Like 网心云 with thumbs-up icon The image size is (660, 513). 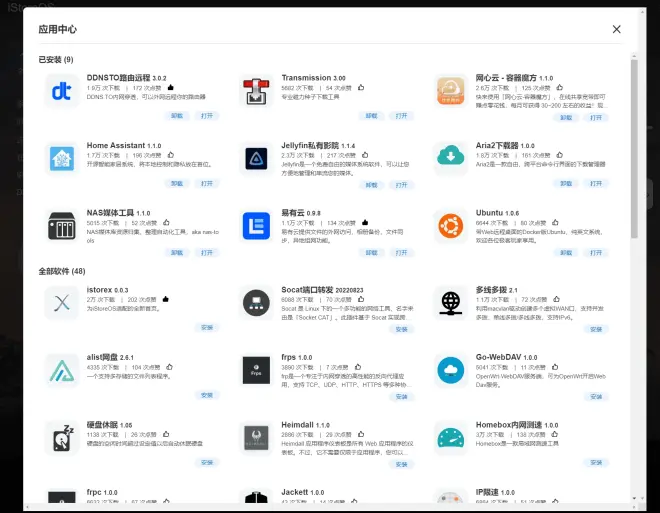pyautogui.click(x=559, y=88)
